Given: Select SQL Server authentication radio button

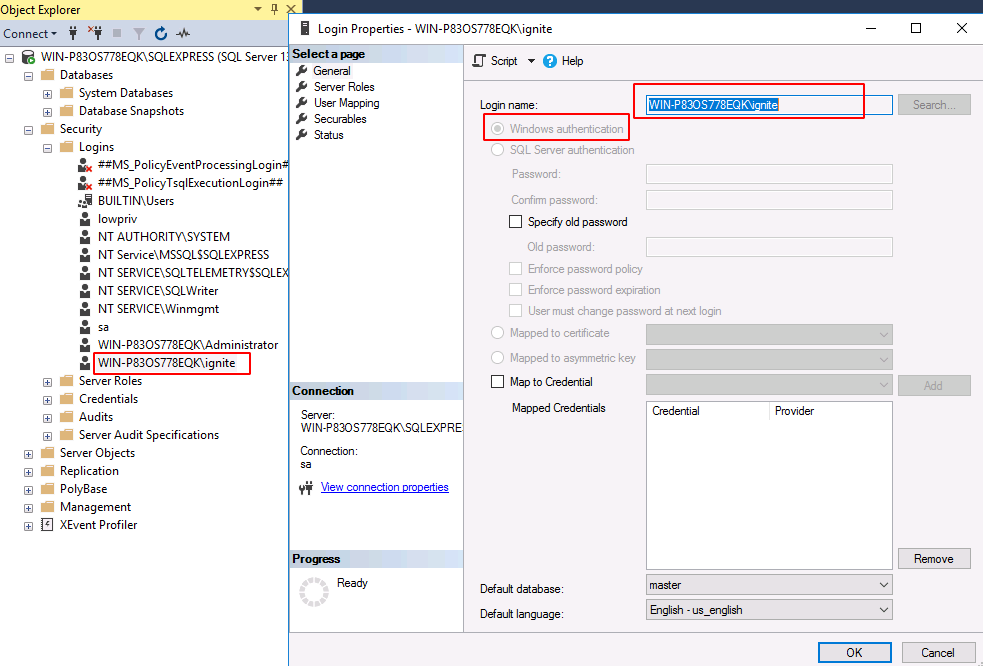Looking at the screenshot, I should (497, 150).
